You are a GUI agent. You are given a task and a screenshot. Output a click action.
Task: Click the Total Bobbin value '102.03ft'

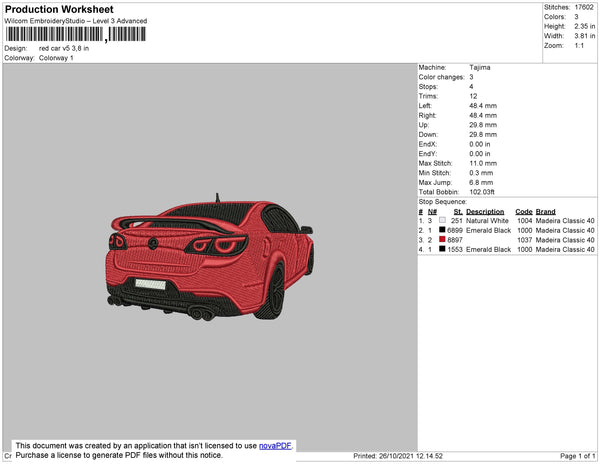pyautogui.click(x=482, y=192)
